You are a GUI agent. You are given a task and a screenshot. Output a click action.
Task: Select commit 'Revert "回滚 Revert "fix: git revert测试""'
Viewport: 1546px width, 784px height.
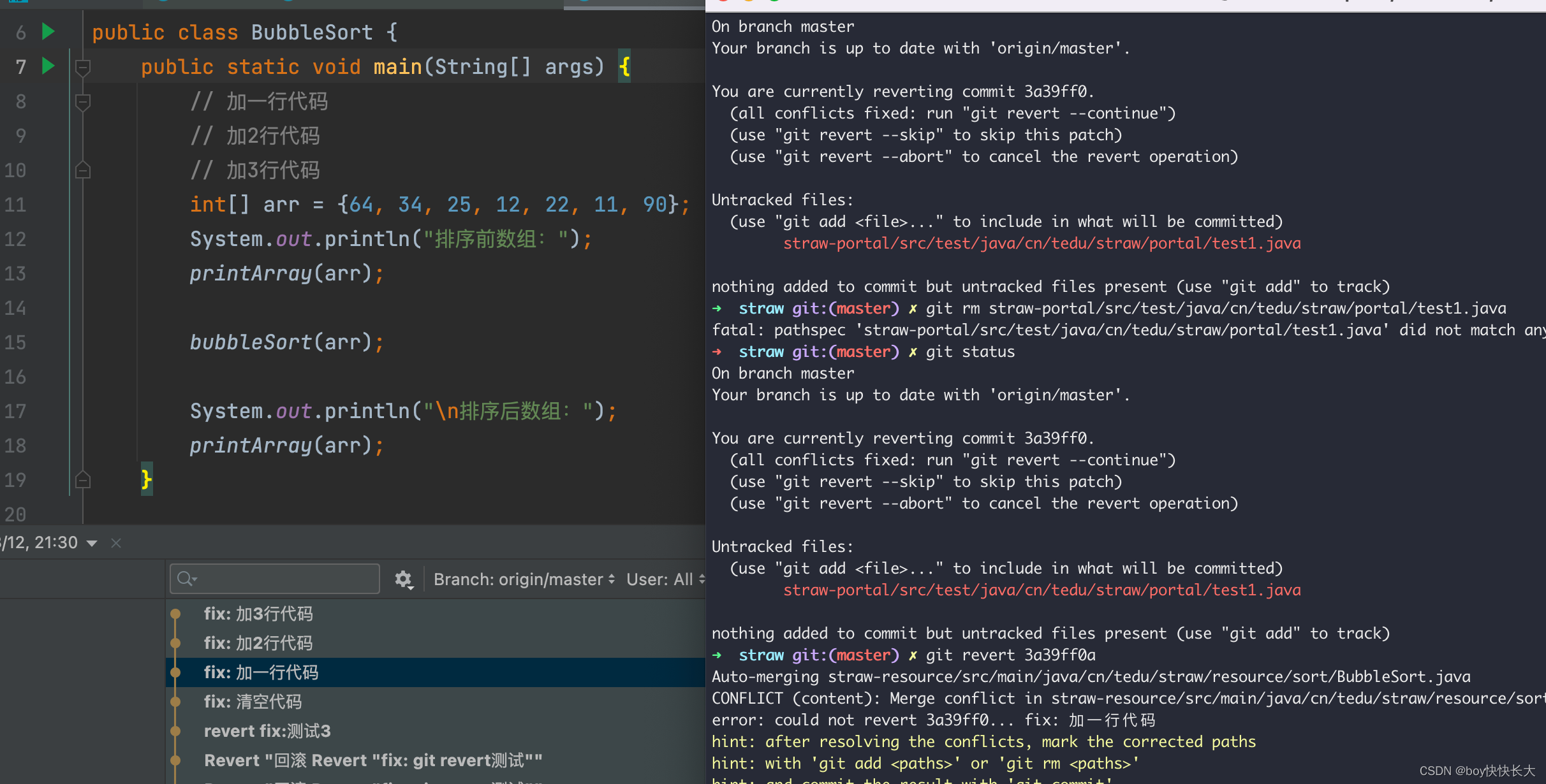pyautogui.click(x=373, y=760)
